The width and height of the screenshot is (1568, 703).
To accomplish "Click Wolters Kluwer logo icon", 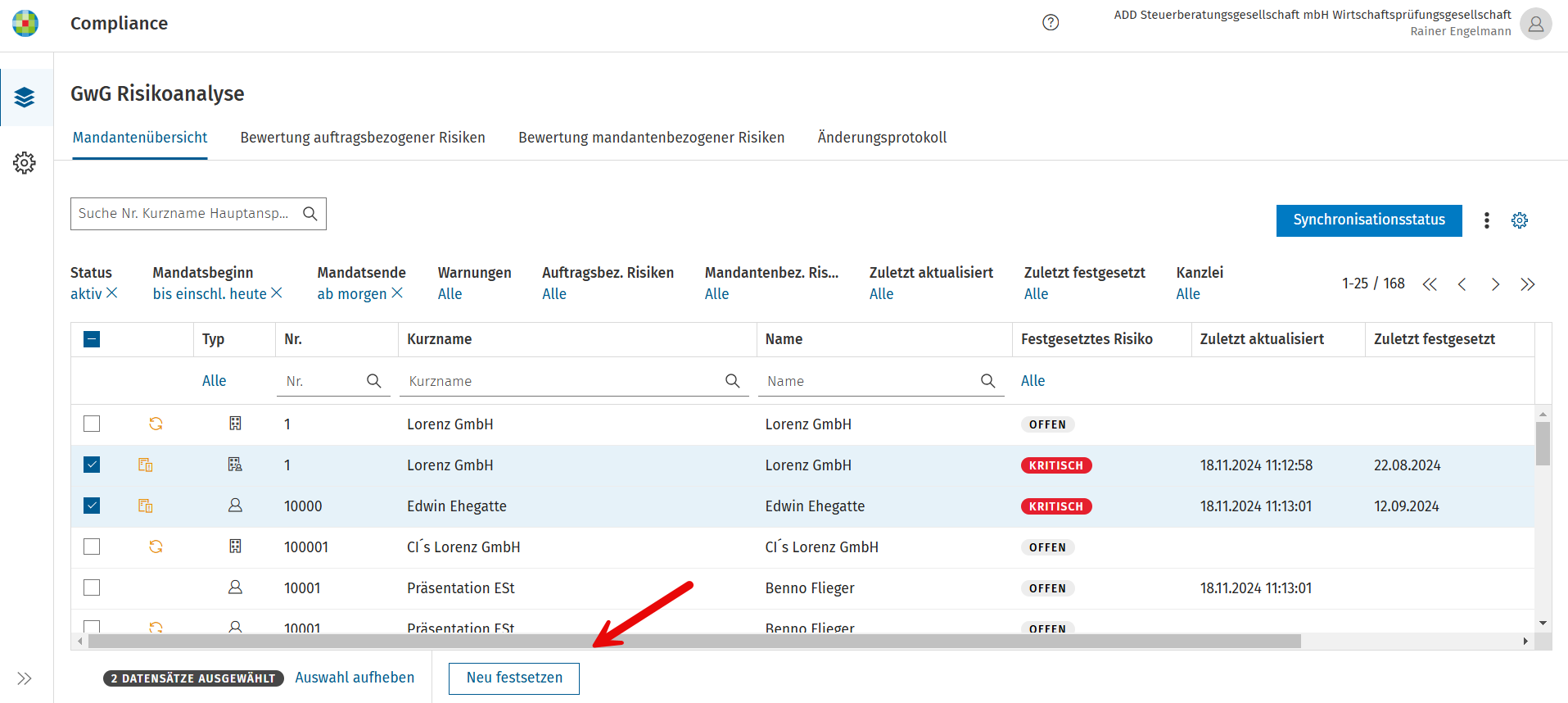I will click(x=25, y=24).
